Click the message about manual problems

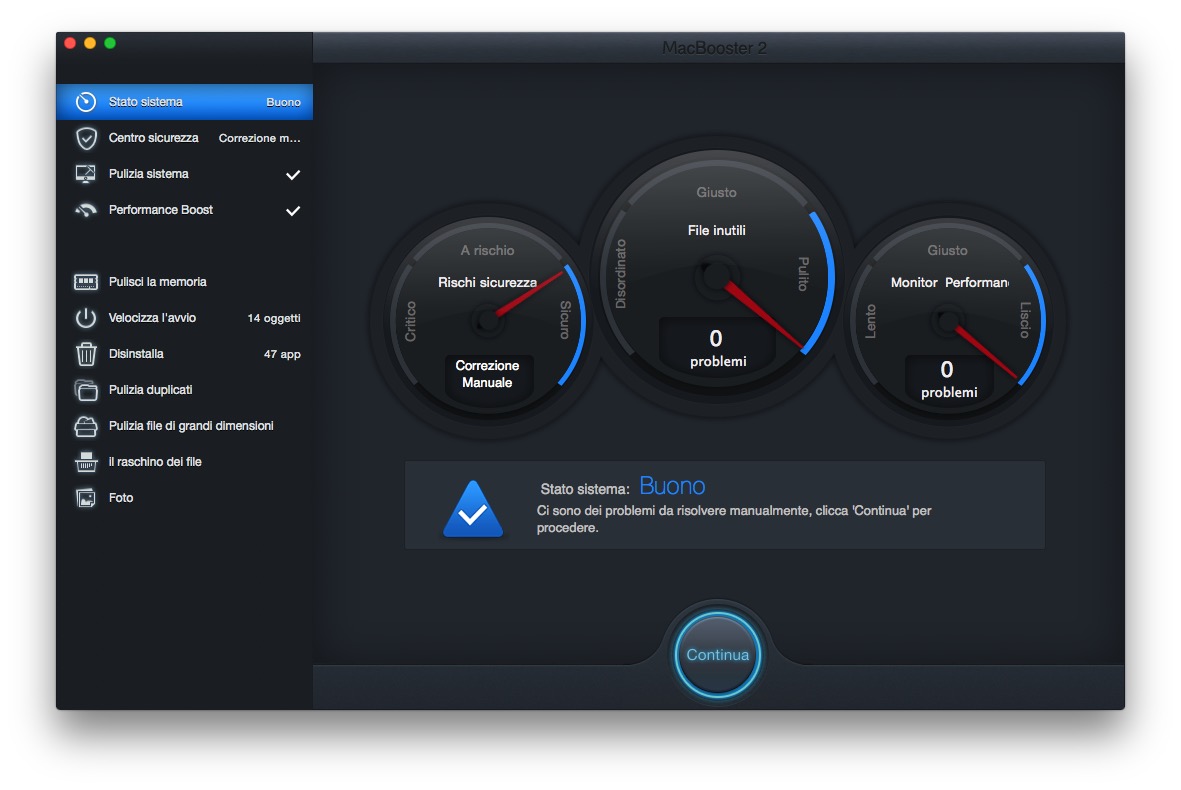click(734, 519)
